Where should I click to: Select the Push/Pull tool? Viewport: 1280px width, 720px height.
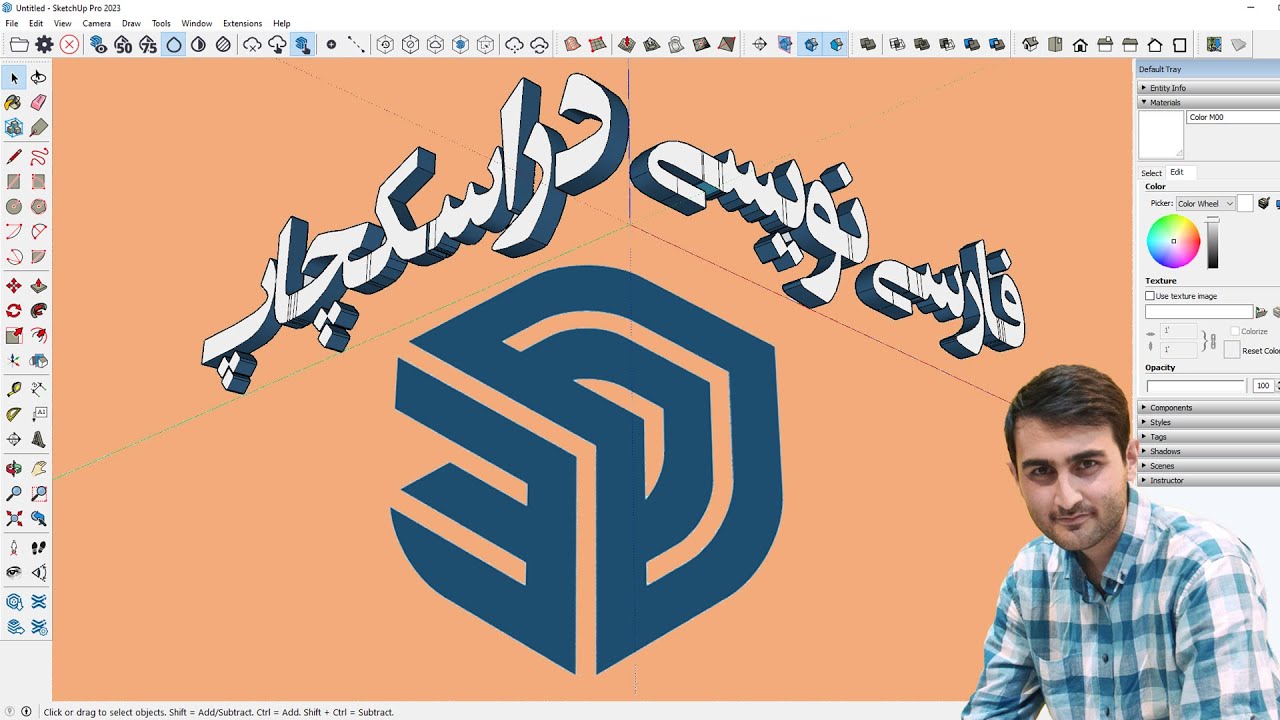38,286
